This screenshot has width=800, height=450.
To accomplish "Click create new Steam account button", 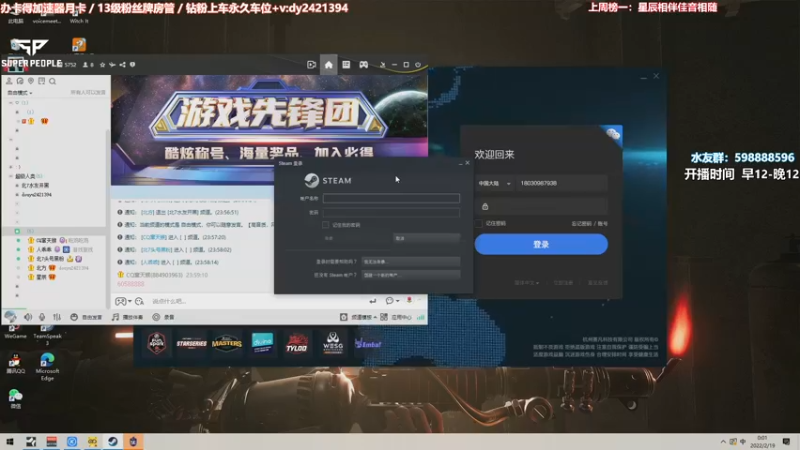I will coord(411,274).
